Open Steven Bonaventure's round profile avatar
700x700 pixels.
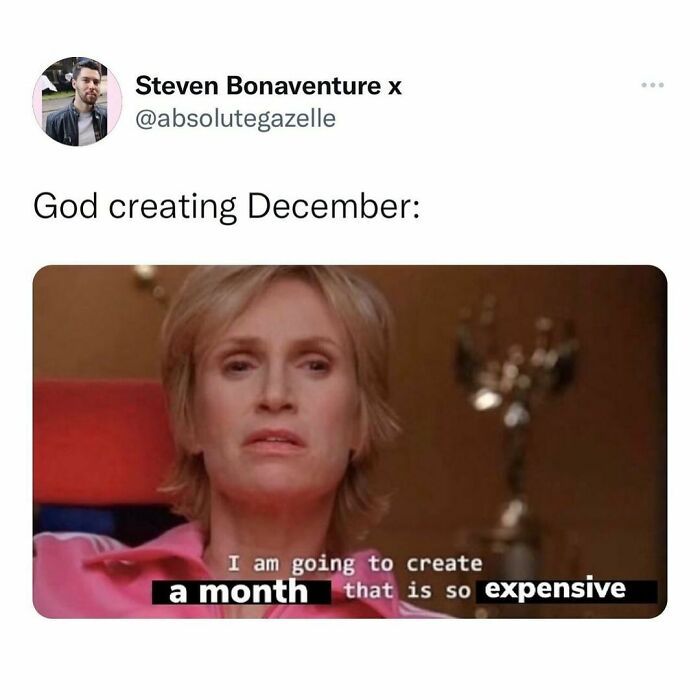pyautogui.click(x=77, y=101)
